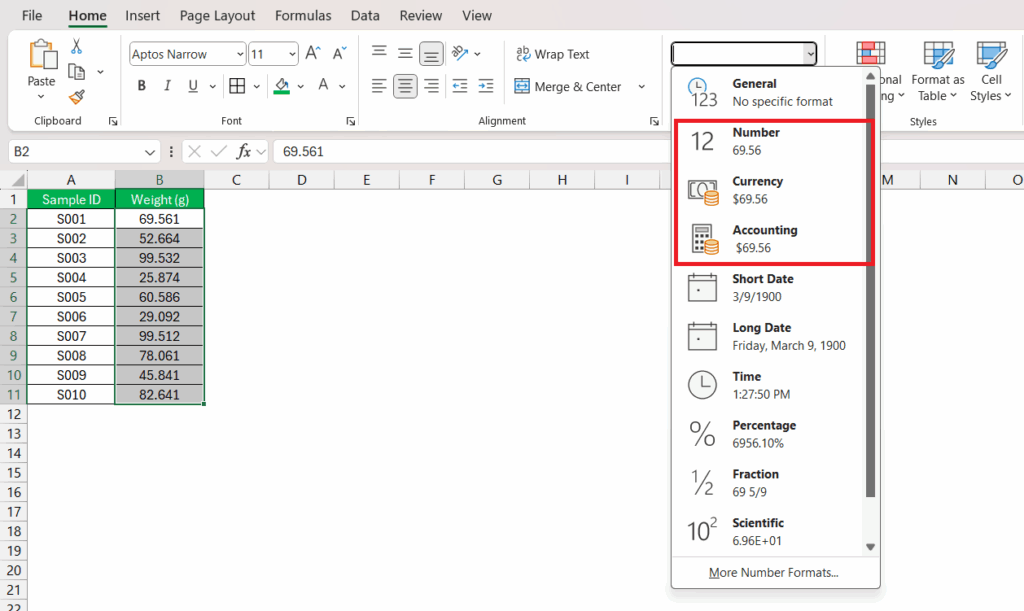Select the Format Painter brush
The height and width of the screenshot is (611, 1024).
(x=76, y=96)
